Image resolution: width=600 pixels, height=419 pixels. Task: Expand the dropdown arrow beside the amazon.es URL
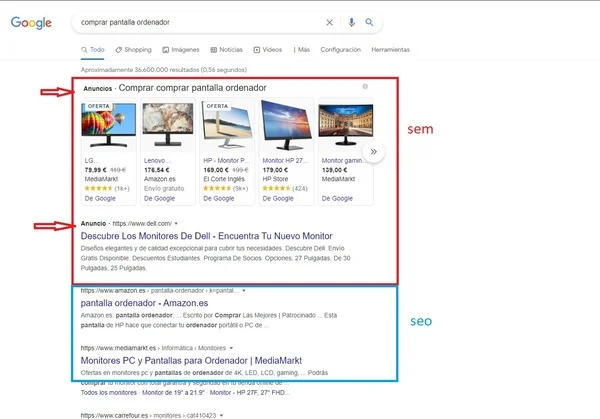point(243,291)
